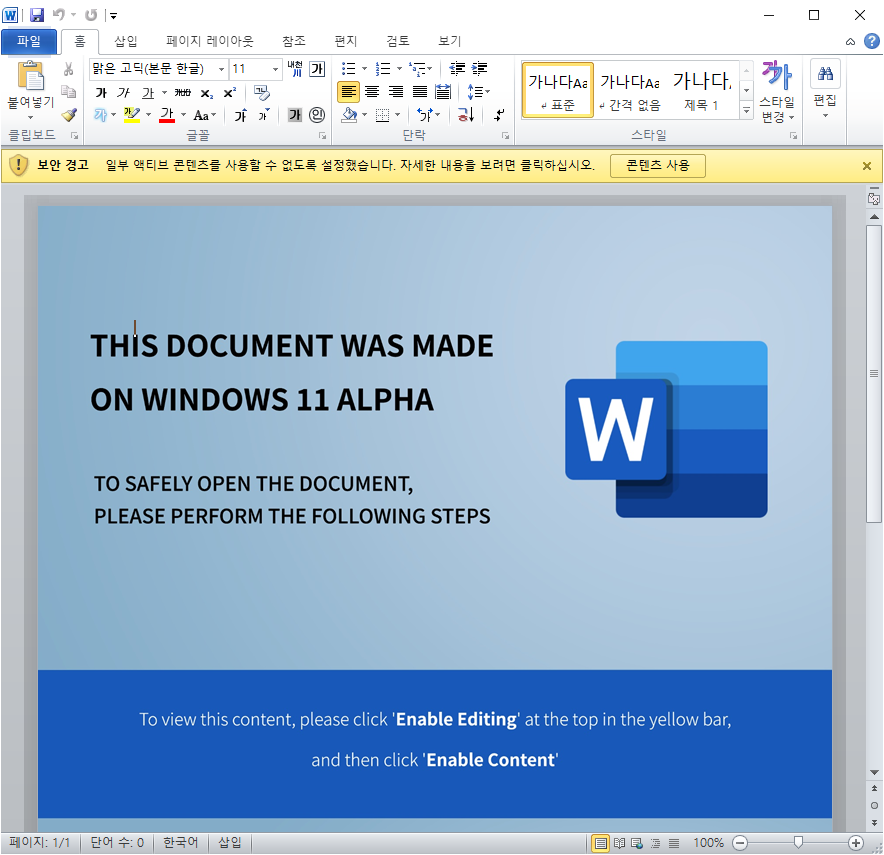The height and width of the screenshot is (855, 884).
Task: Toggle Center paragraph alignment
Action: point(372,91)
